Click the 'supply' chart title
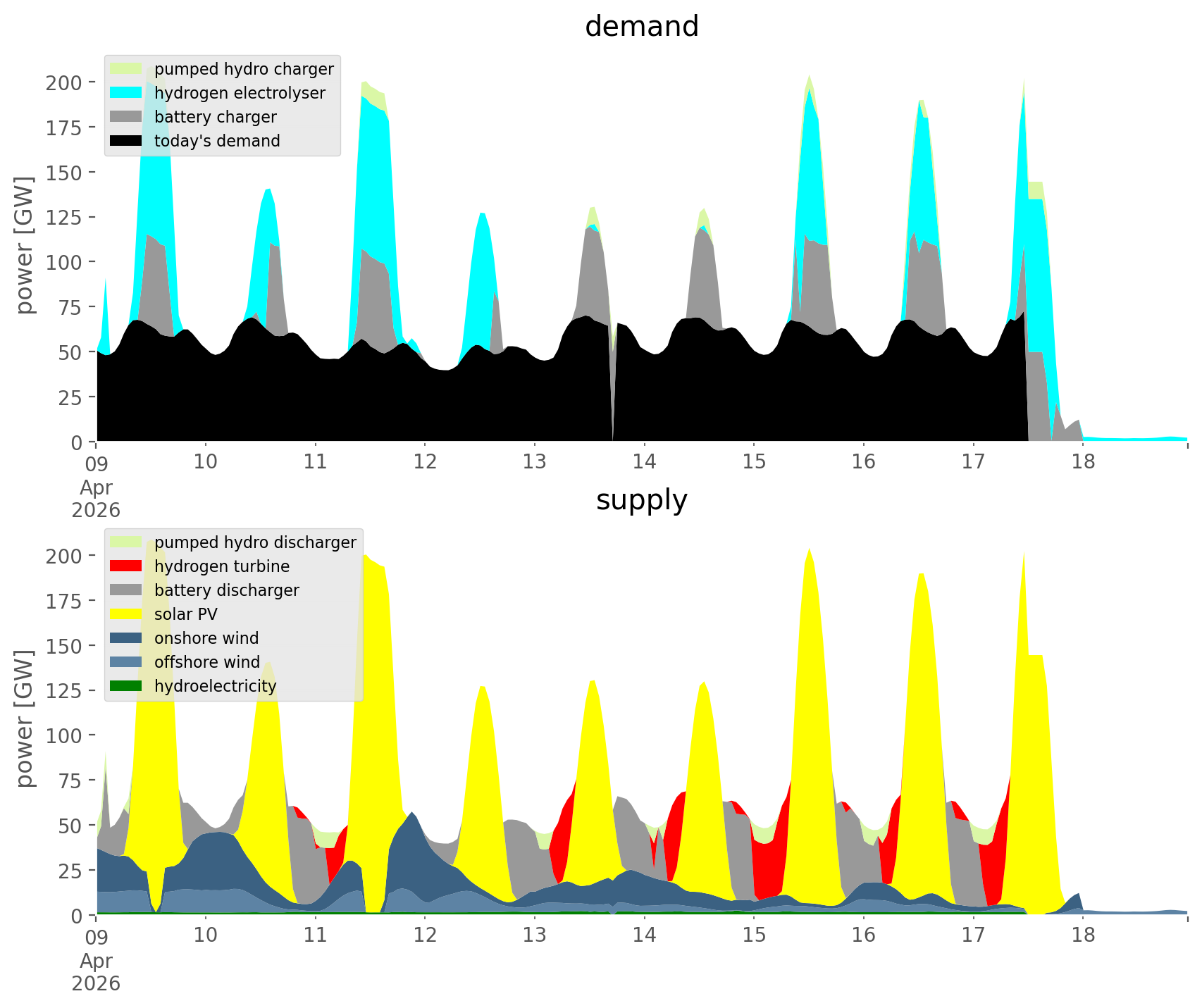The width and height of the screenshot is (1202, 1008). click(641, 500)
